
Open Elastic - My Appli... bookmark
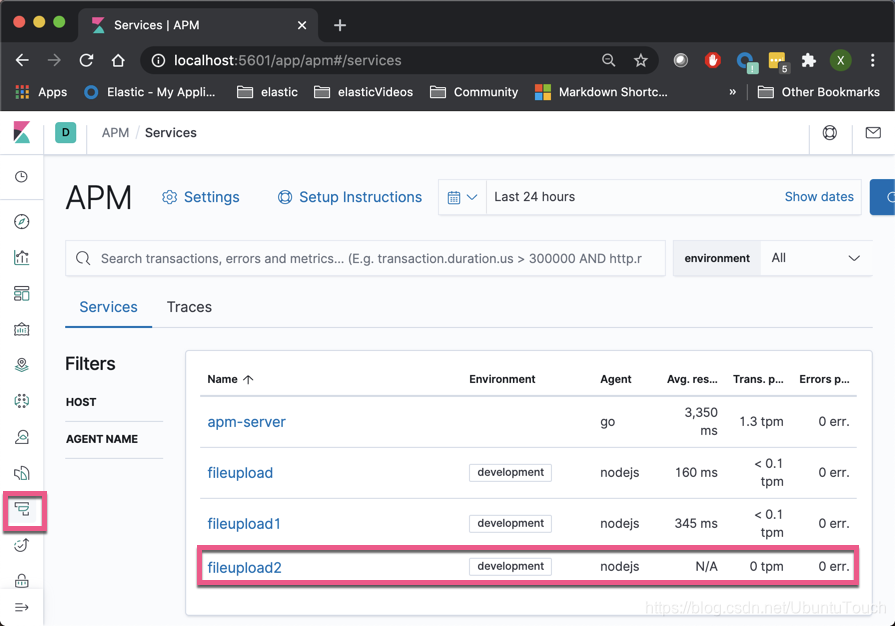150,92
